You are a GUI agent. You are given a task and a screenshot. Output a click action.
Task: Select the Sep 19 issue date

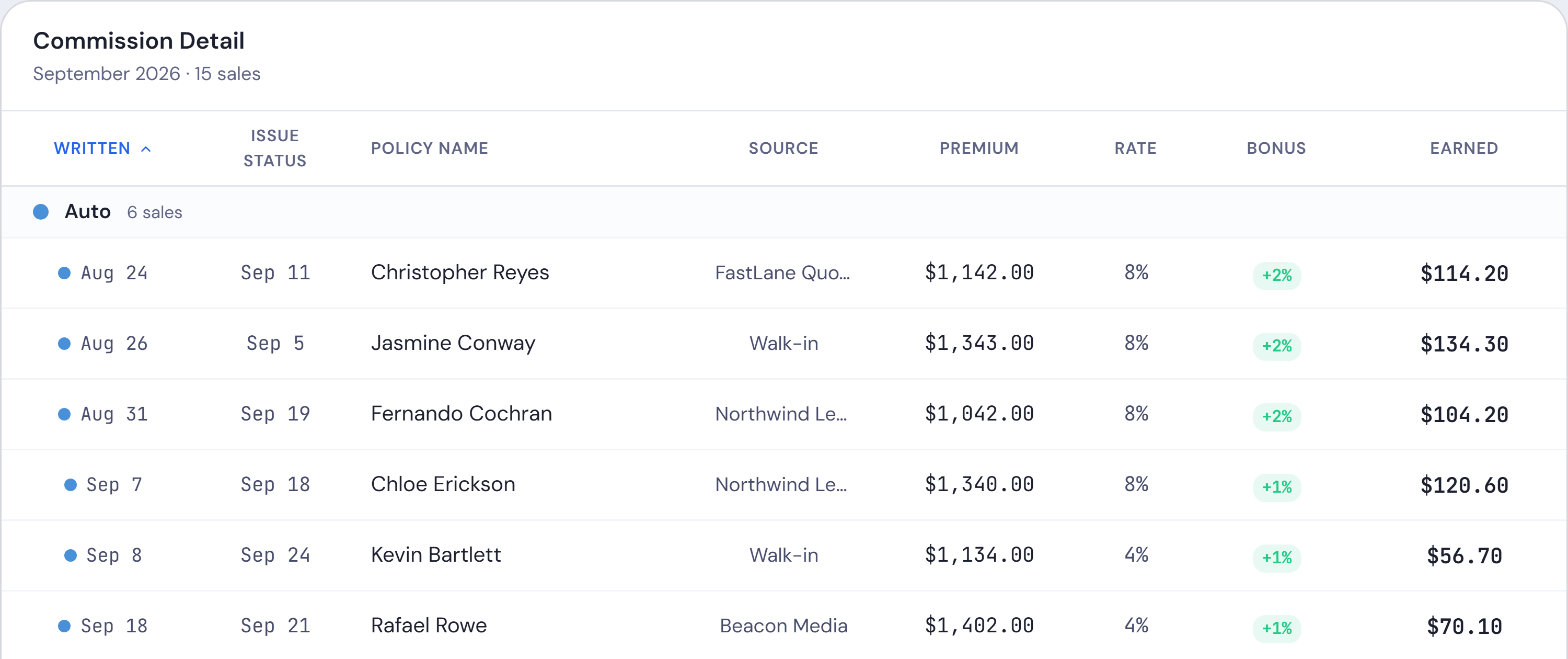tap(275, 414)
